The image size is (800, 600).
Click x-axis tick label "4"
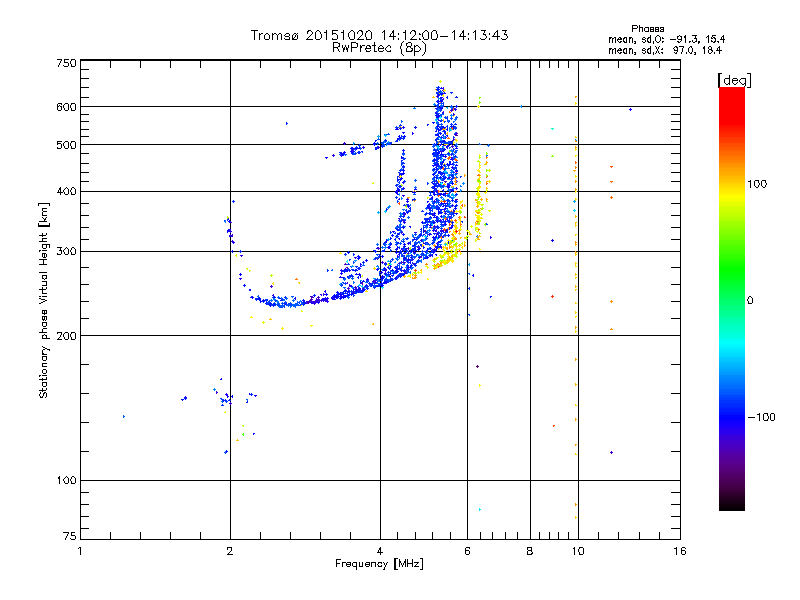(380, 551)
